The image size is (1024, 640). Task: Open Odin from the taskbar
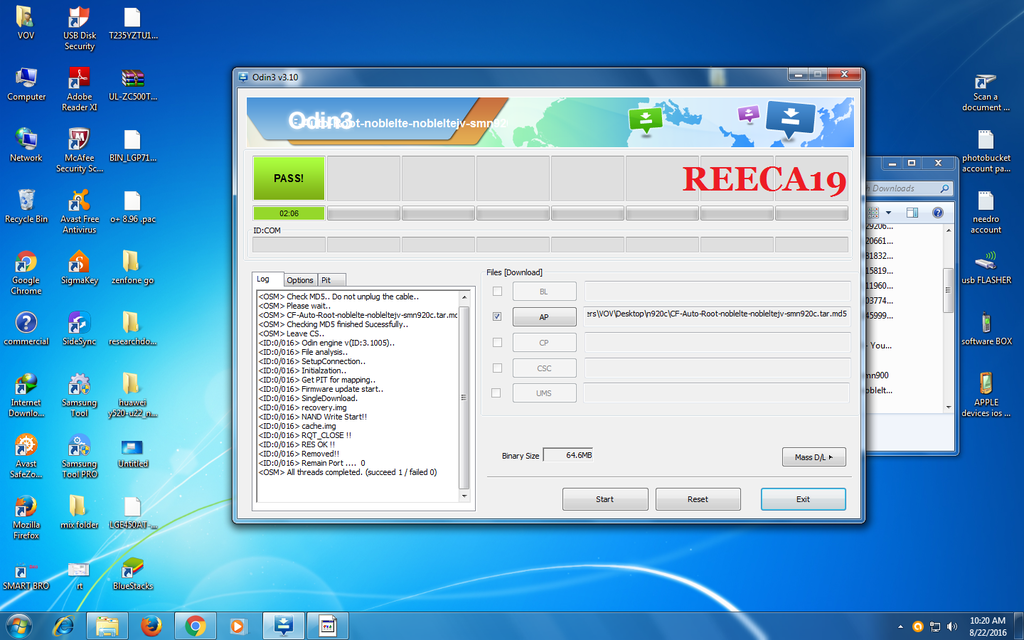pyautogui.click(x=282, y=625)
